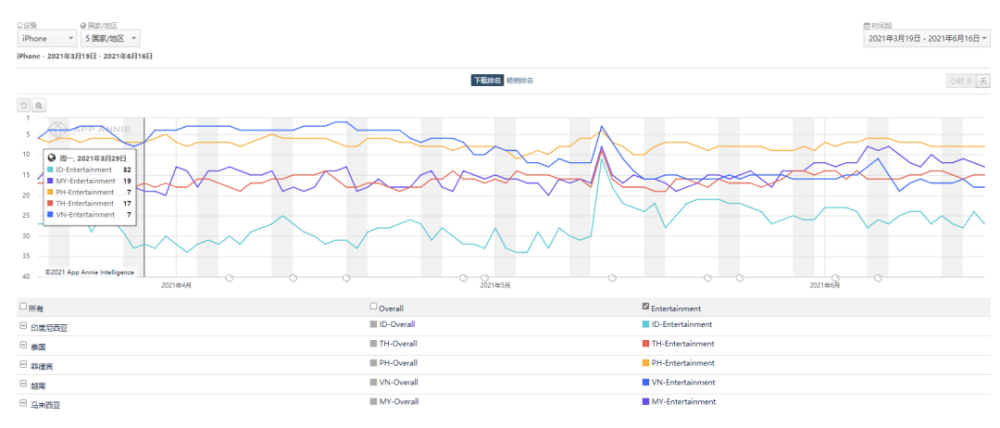Click the reset zoom undo icon
The height and width of the screenshot is (428, 1000).
point(24,105)
